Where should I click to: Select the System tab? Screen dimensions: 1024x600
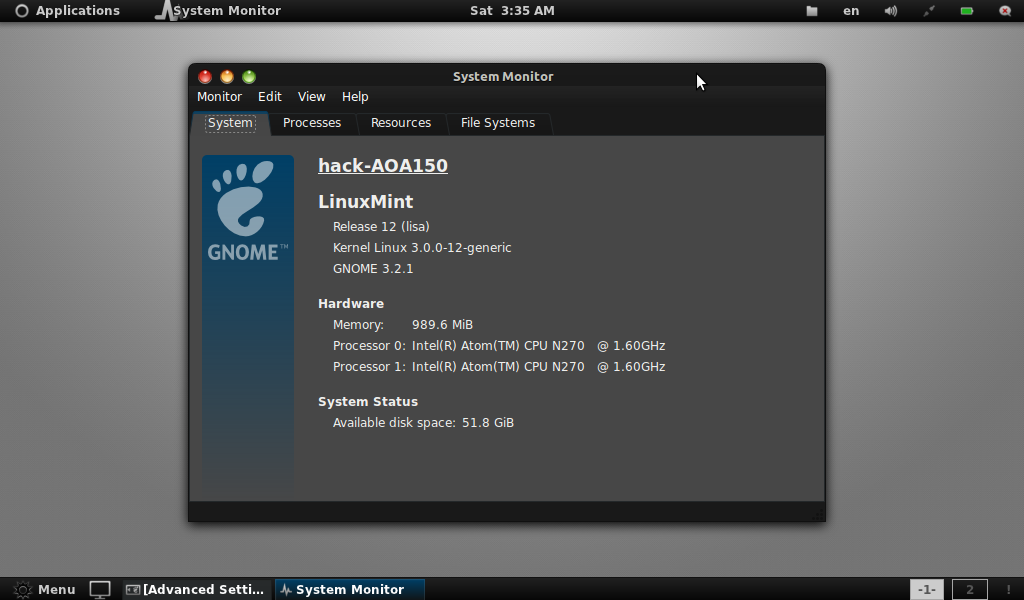(231, 123)
